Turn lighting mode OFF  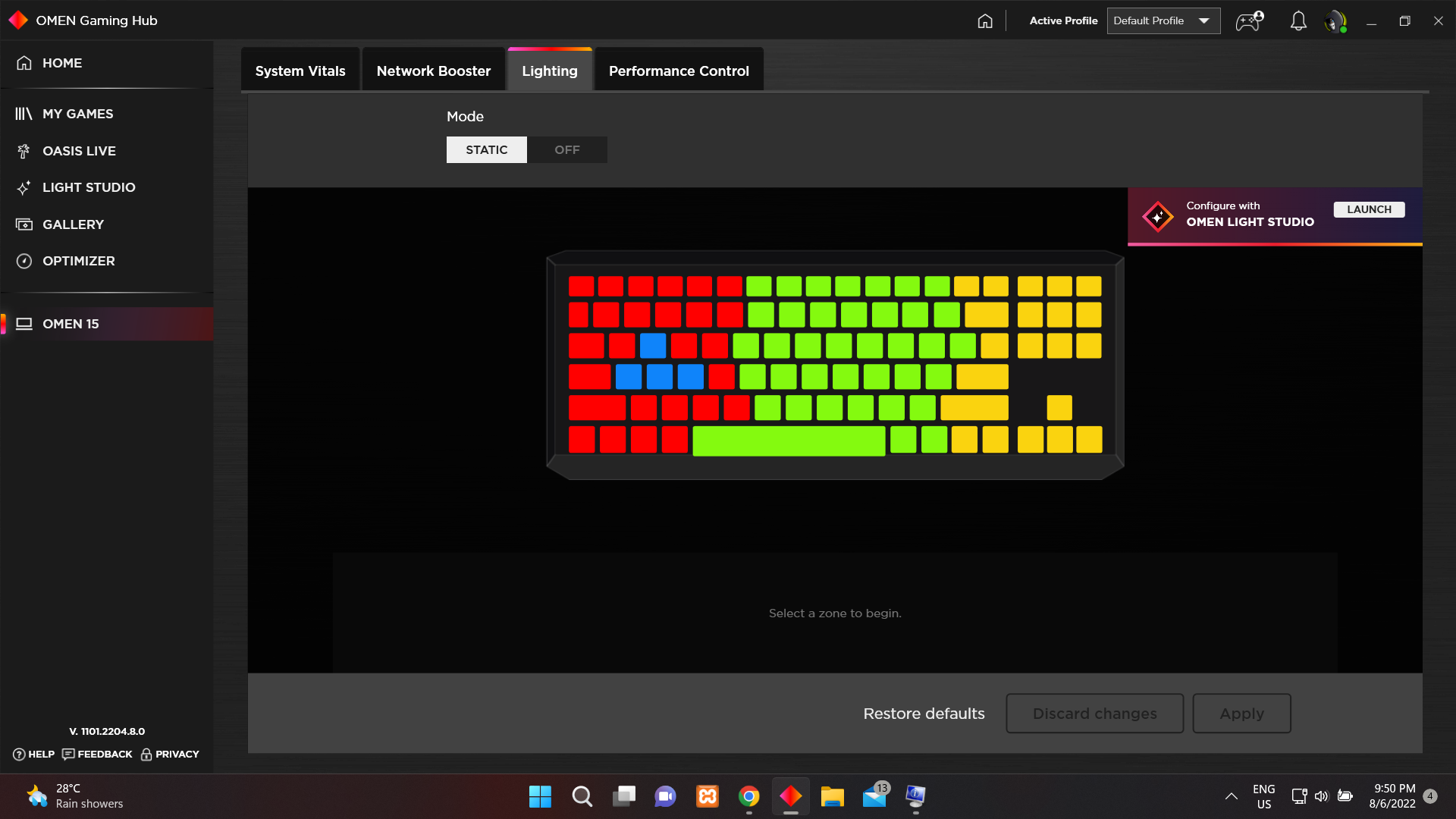(566, 149)
